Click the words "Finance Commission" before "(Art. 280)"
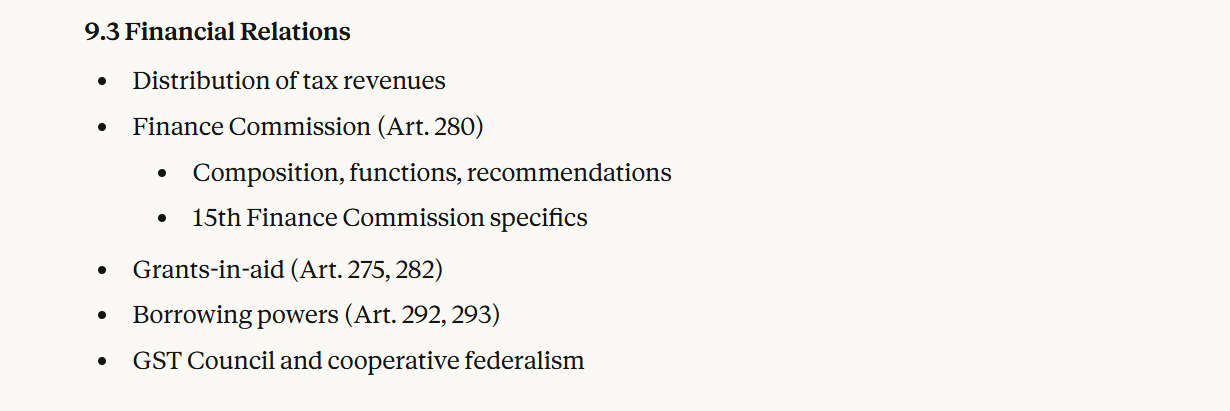 [251, 127]
